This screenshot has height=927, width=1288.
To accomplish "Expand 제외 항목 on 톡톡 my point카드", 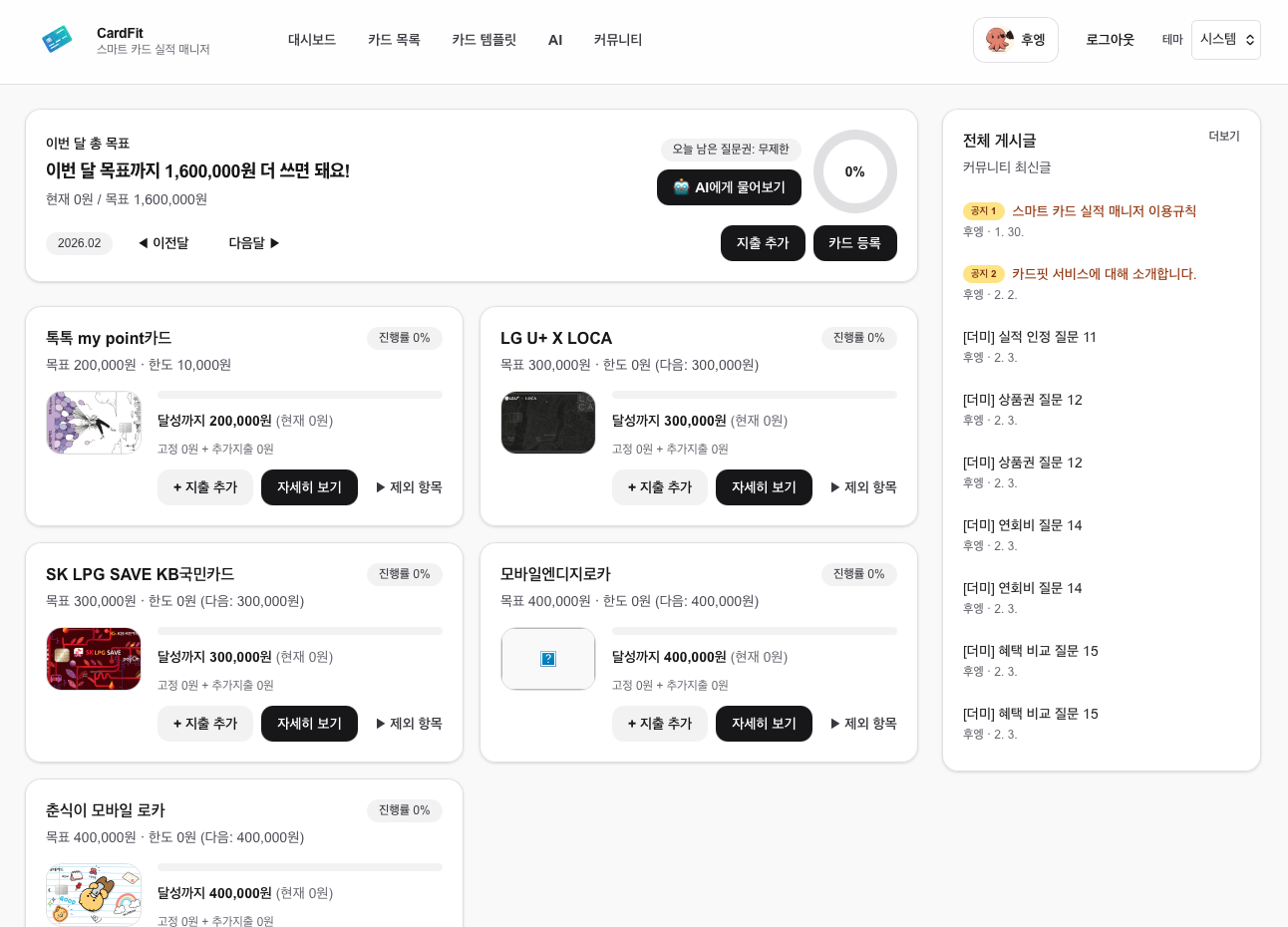I will coord(408,487).
